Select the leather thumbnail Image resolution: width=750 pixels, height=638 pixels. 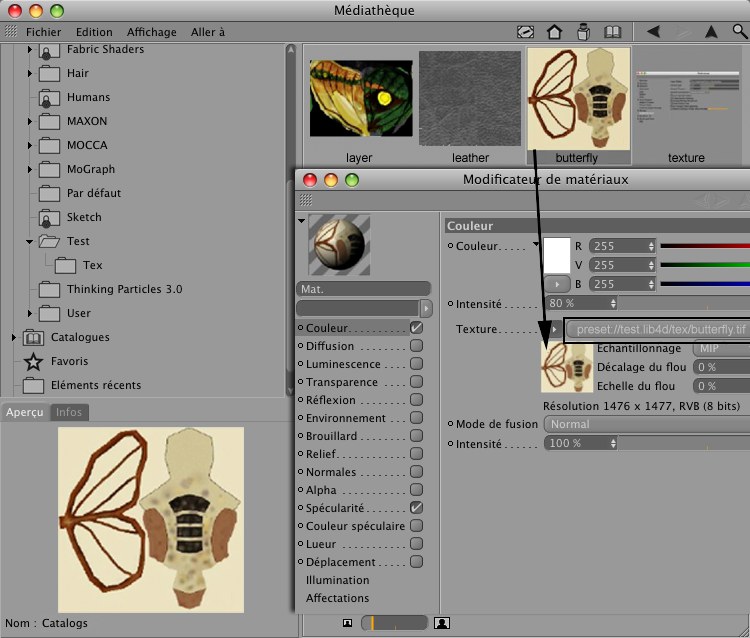click(470, 100)
